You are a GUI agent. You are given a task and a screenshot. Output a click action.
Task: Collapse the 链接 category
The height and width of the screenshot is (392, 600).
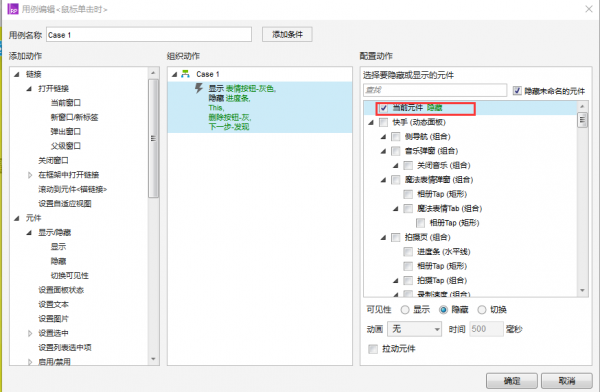[x=17, y=74]
